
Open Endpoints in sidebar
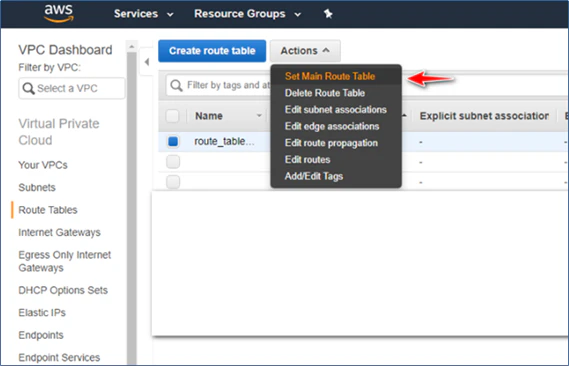coord(41,335)
